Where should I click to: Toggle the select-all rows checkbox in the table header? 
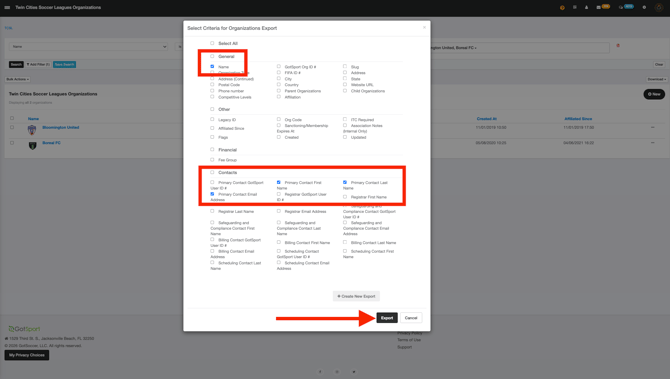click(x=12, y=118)
